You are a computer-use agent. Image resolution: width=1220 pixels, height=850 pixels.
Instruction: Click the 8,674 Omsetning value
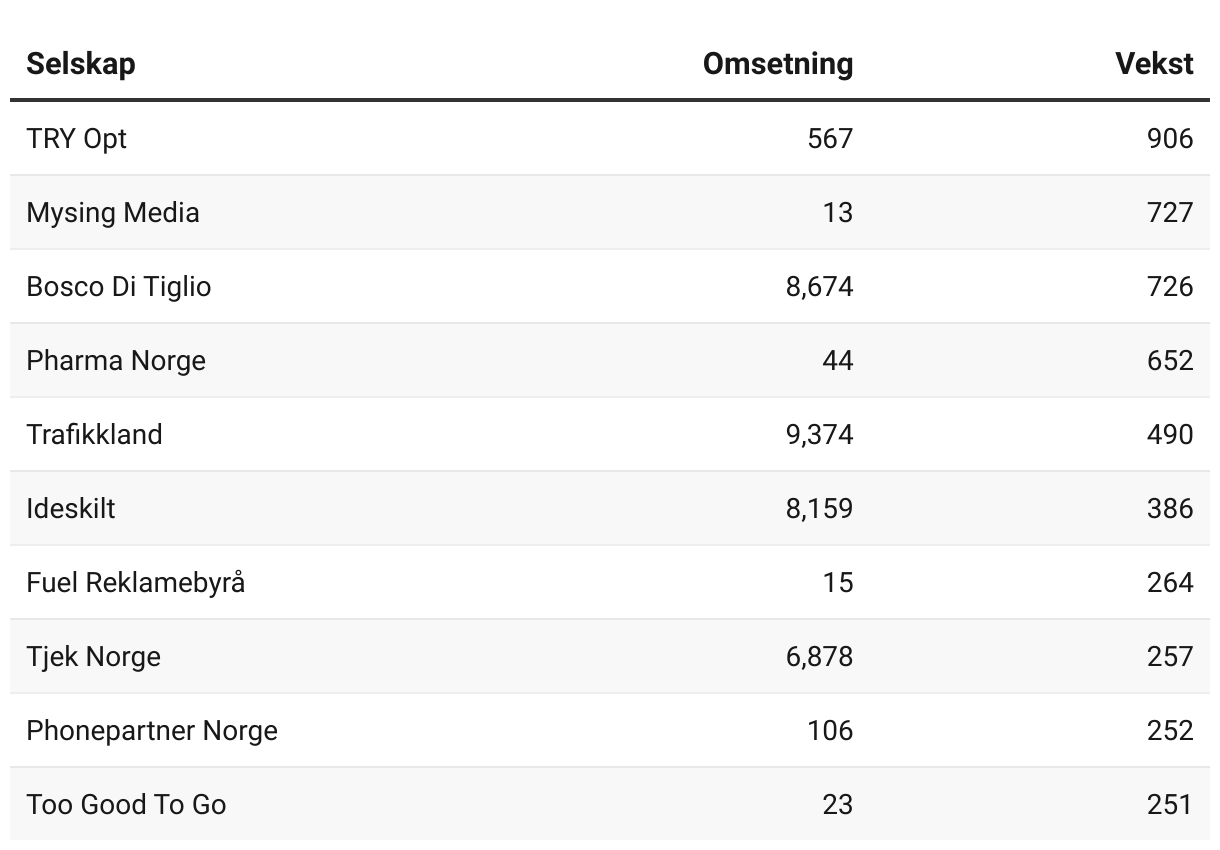tap(819, 286)
